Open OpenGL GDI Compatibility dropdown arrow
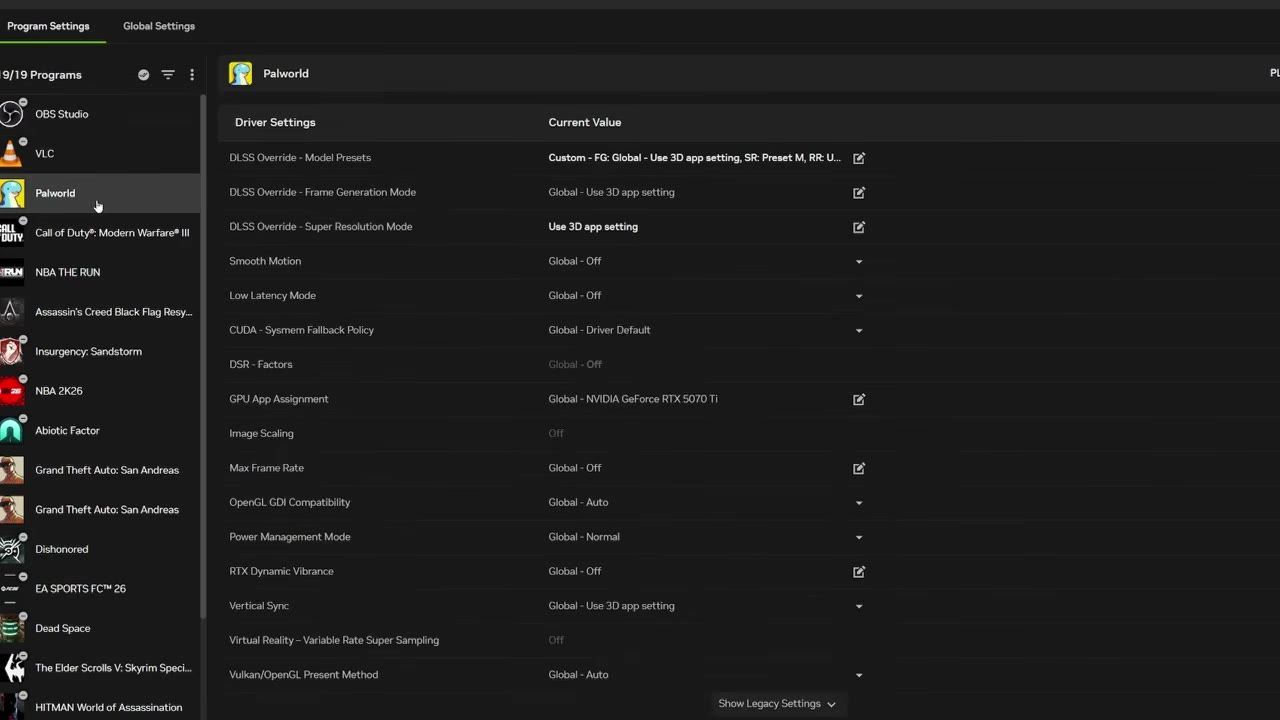 pos(859,503)
